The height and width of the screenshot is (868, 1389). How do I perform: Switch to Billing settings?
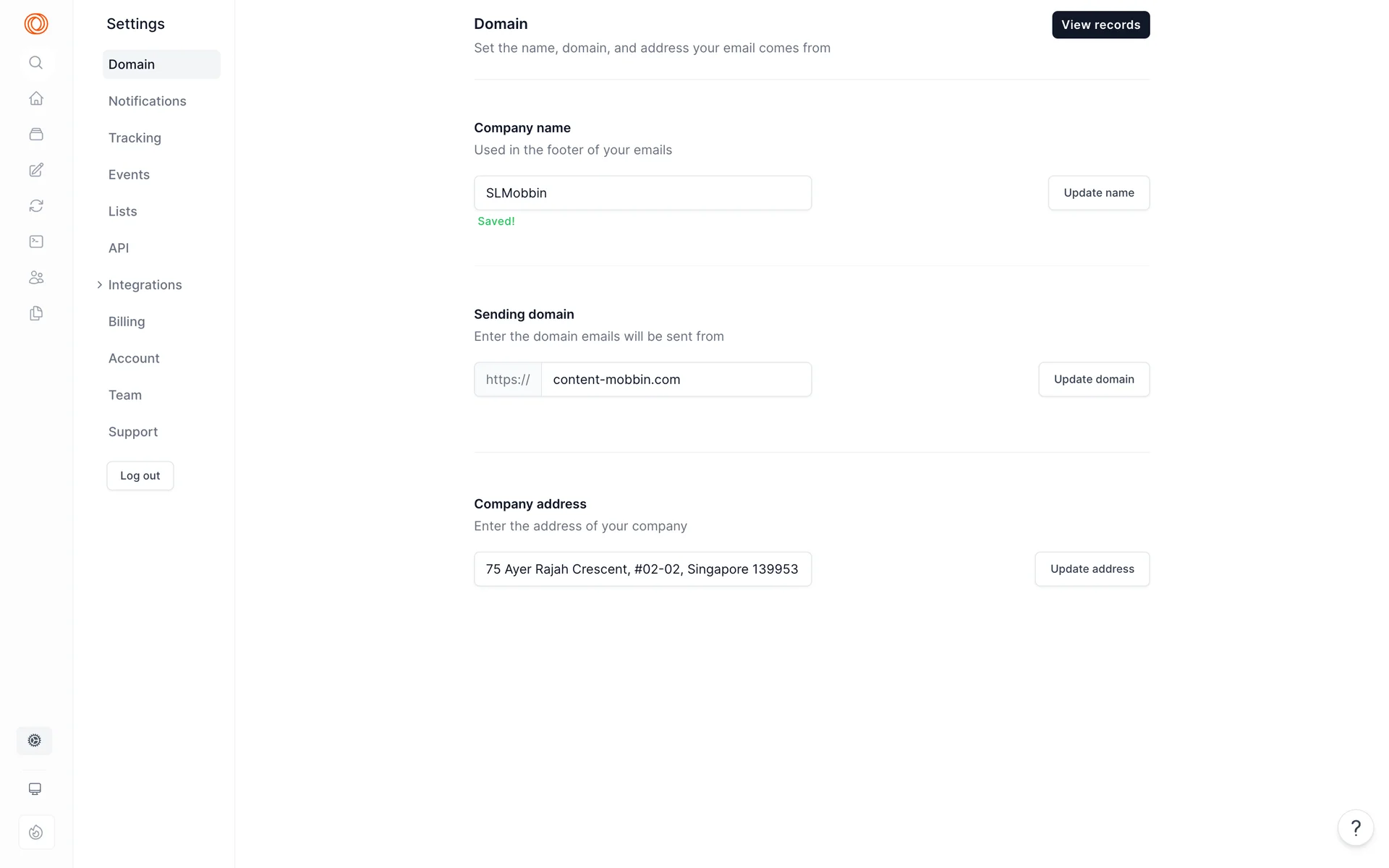[x=127, y=322]
